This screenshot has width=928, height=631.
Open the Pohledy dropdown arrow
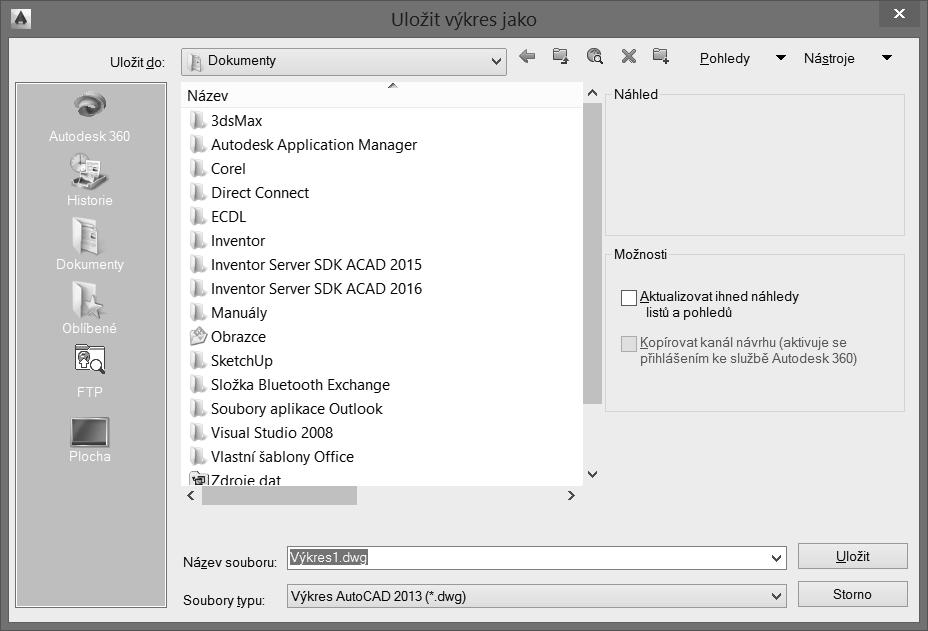781,58
